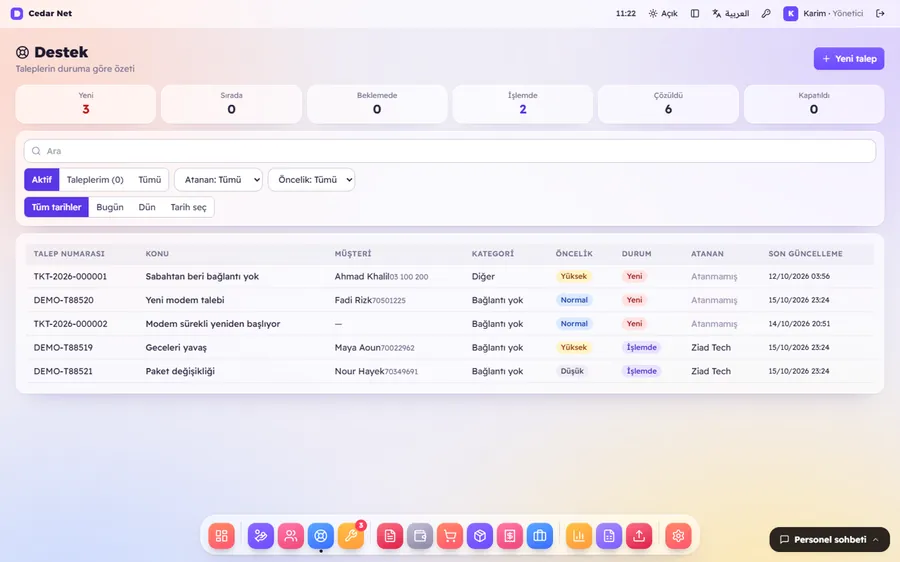Click the İşlemde status card showing 2
Image resolution: width=900 pixels, height=562 pixels.
(x=523, y=104)
